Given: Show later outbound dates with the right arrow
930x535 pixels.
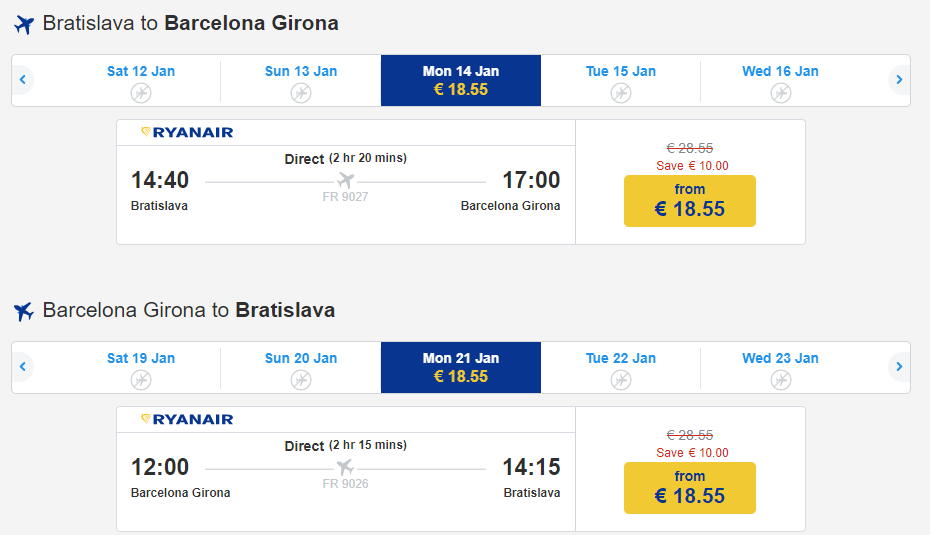Looking at the screenshot, I should [x=899, y=80].
